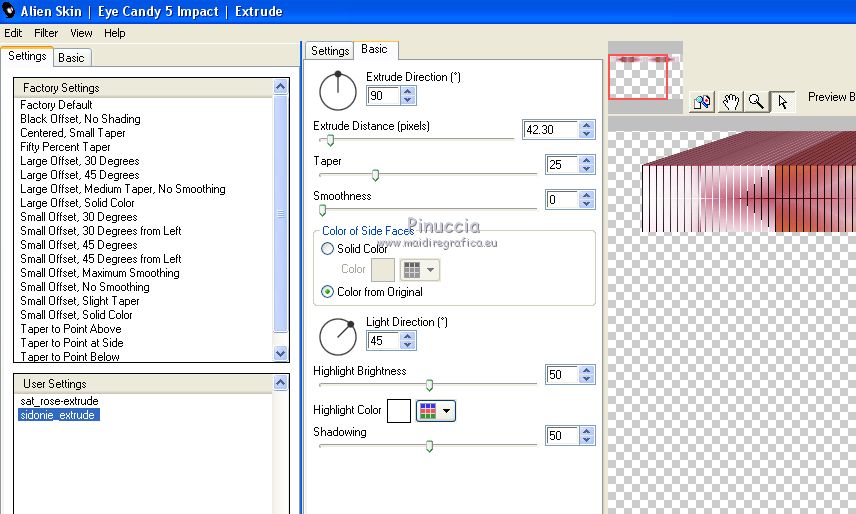Collapse the User Settings list
Viewport: 856px width, 514px height.
pos(281,382)
